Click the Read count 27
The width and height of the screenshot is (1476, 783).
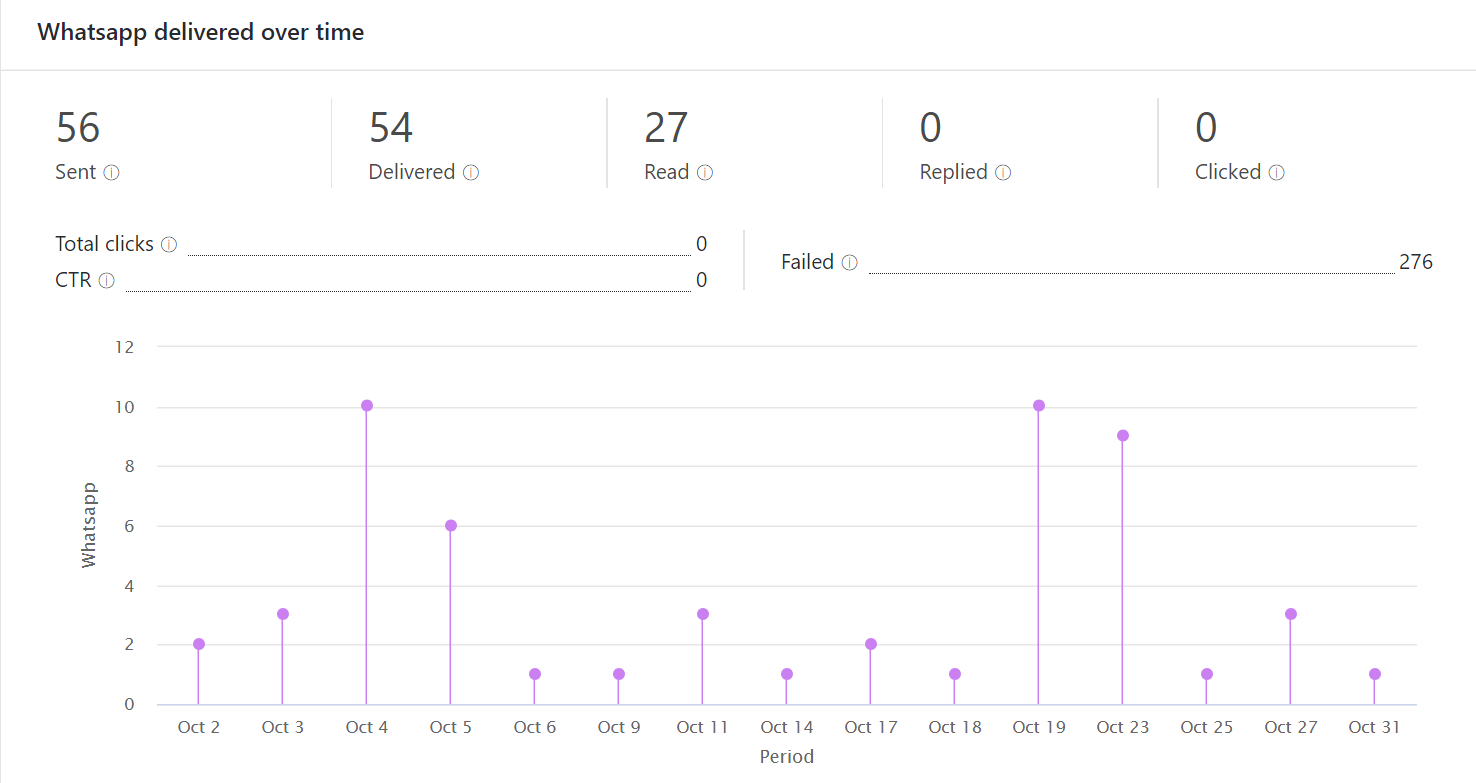[x=666, y=128]
